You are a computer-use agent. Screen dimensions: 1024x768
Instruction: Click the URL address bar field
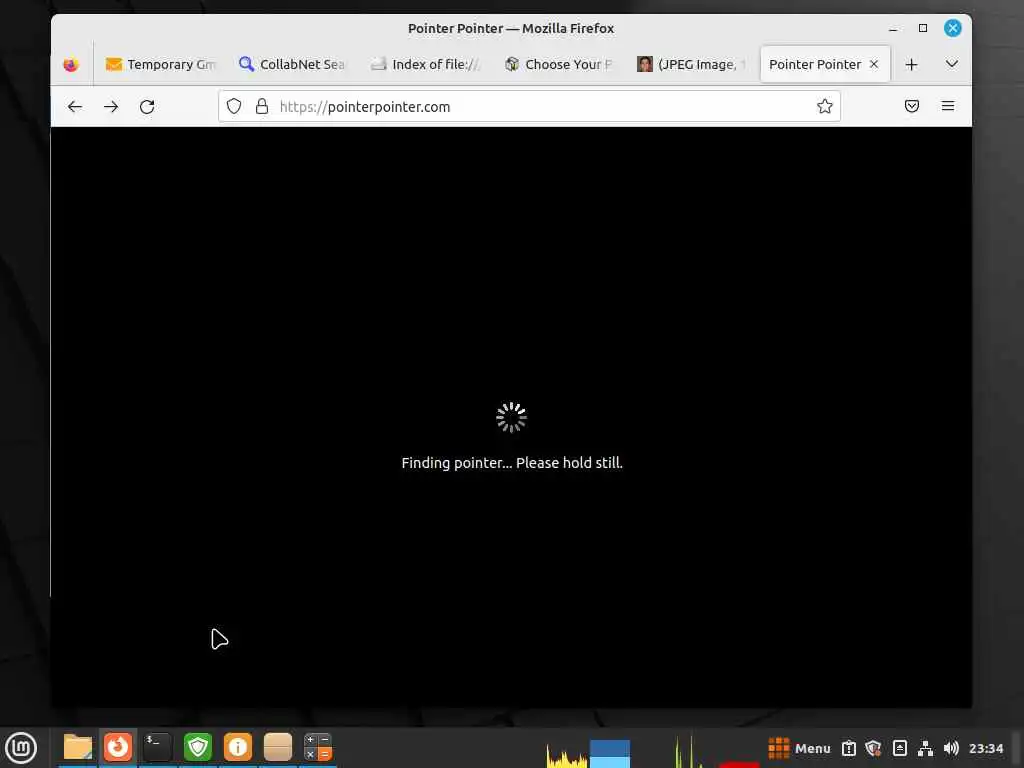(x=529, y=106)
